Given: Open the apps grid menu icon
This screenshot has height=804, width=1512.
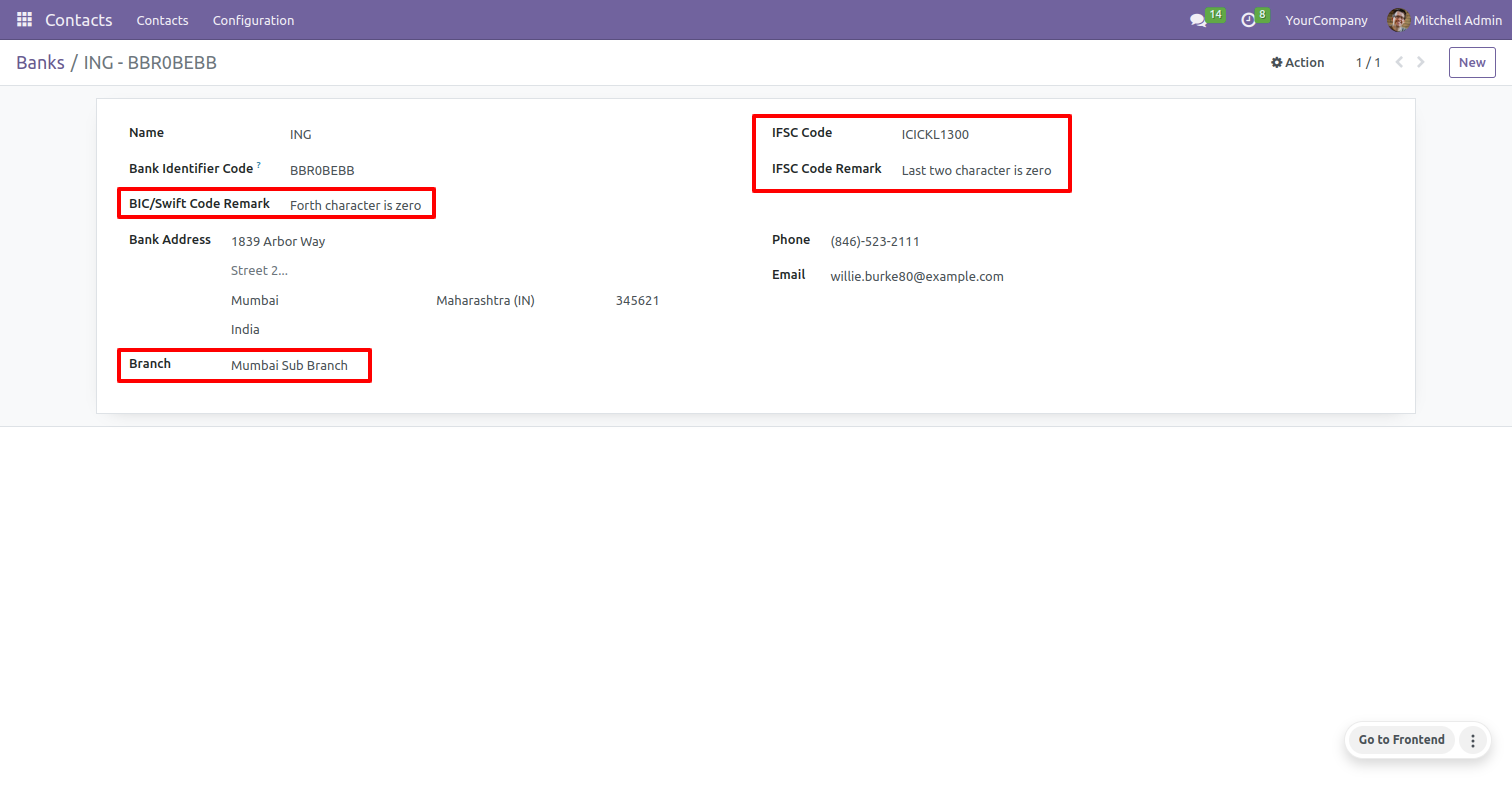Looking at the screenshot, I should 24,20.
